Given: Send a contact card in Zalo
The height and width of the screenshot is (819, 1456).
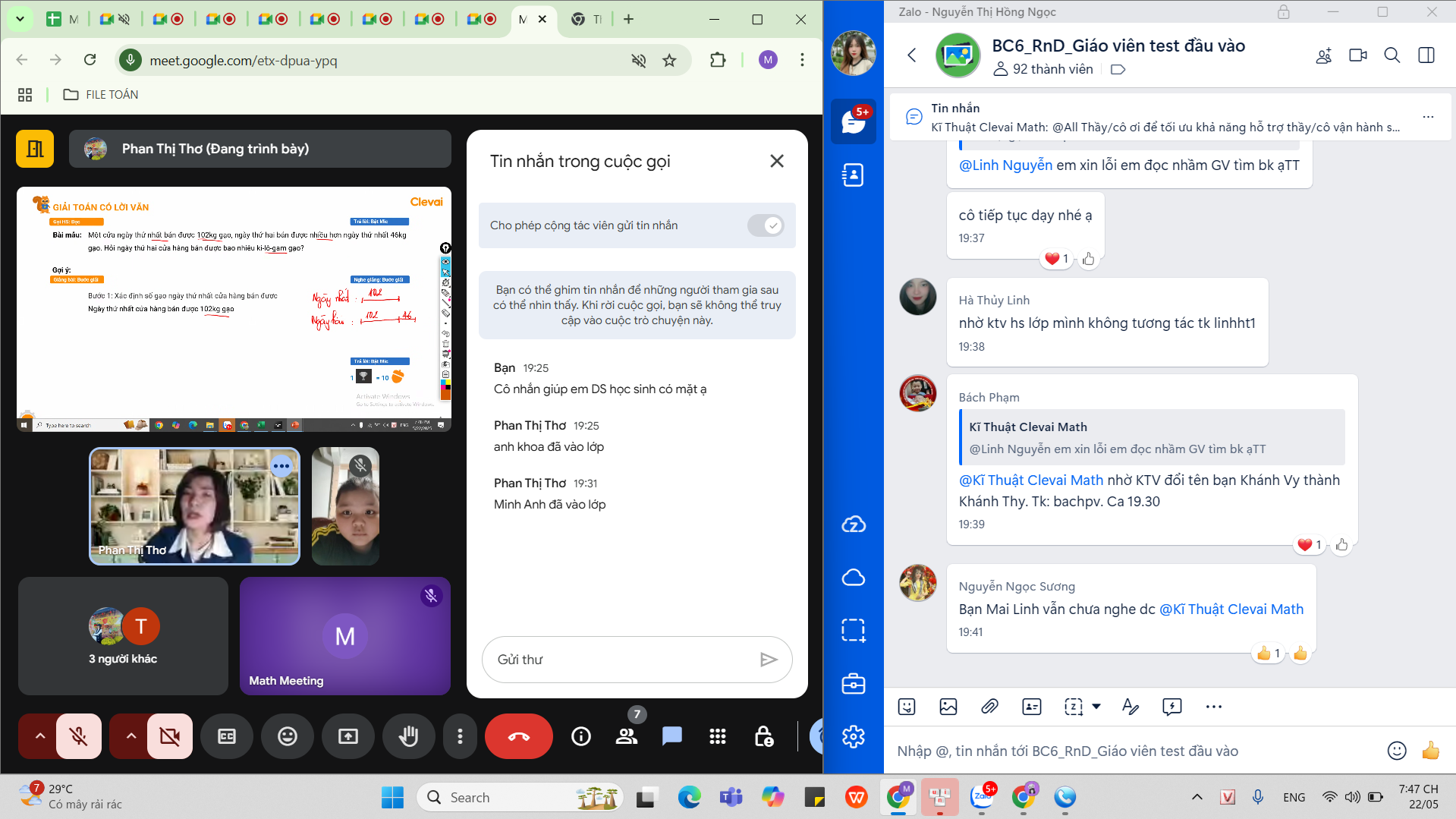Looking at the screenshot, I should [x=1032, y=707].
